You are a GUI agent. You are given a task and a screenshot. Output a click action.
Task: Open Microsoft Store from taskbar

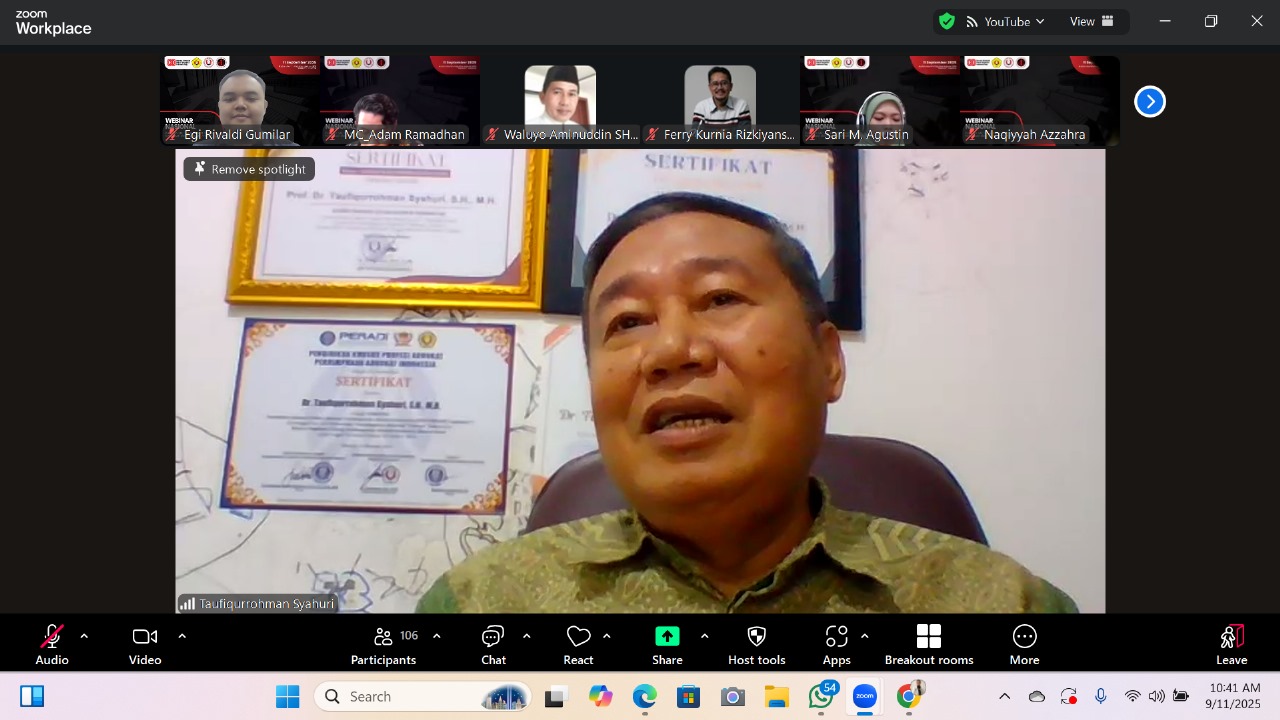(689, 697)
